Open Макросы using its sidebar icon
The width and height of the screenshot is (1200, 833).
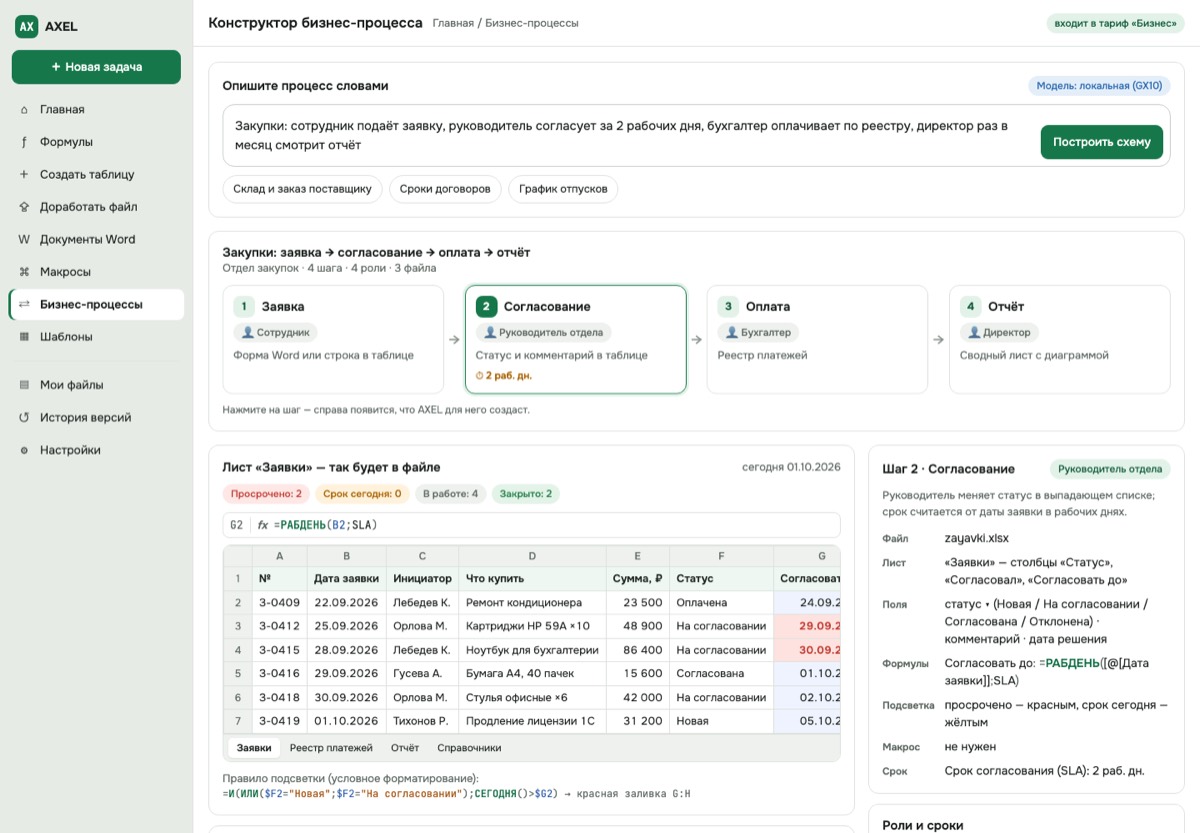click(24, 272)
